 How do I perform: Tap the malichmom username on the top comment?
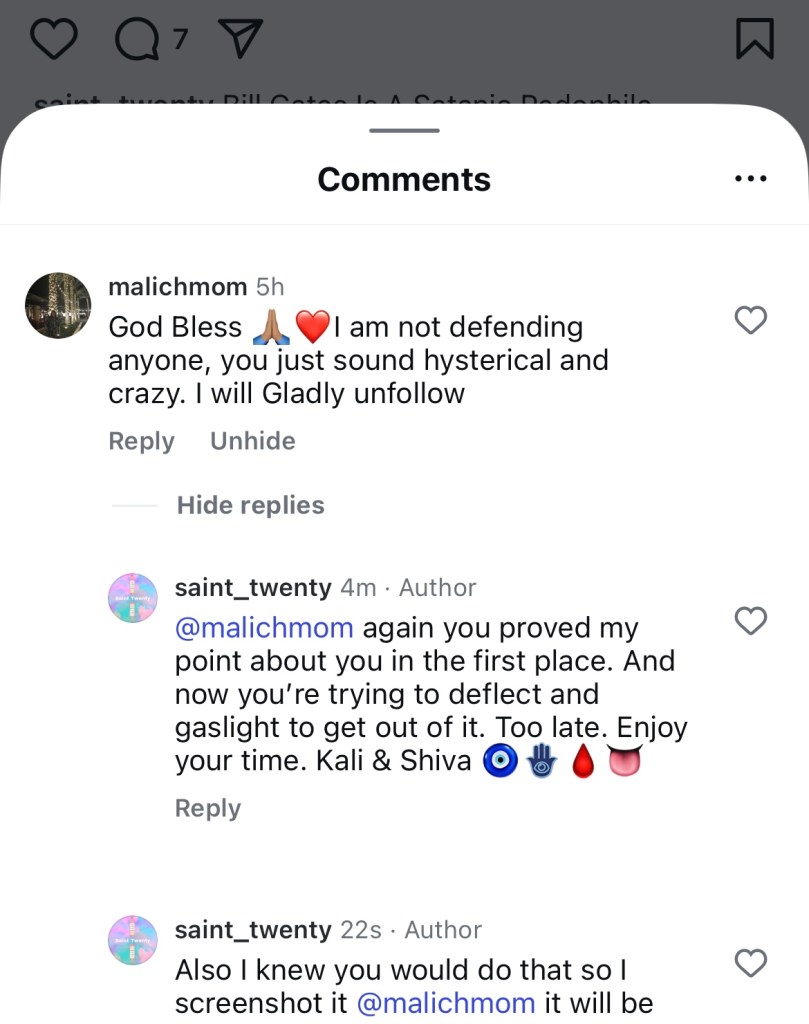tap(177, 287)
